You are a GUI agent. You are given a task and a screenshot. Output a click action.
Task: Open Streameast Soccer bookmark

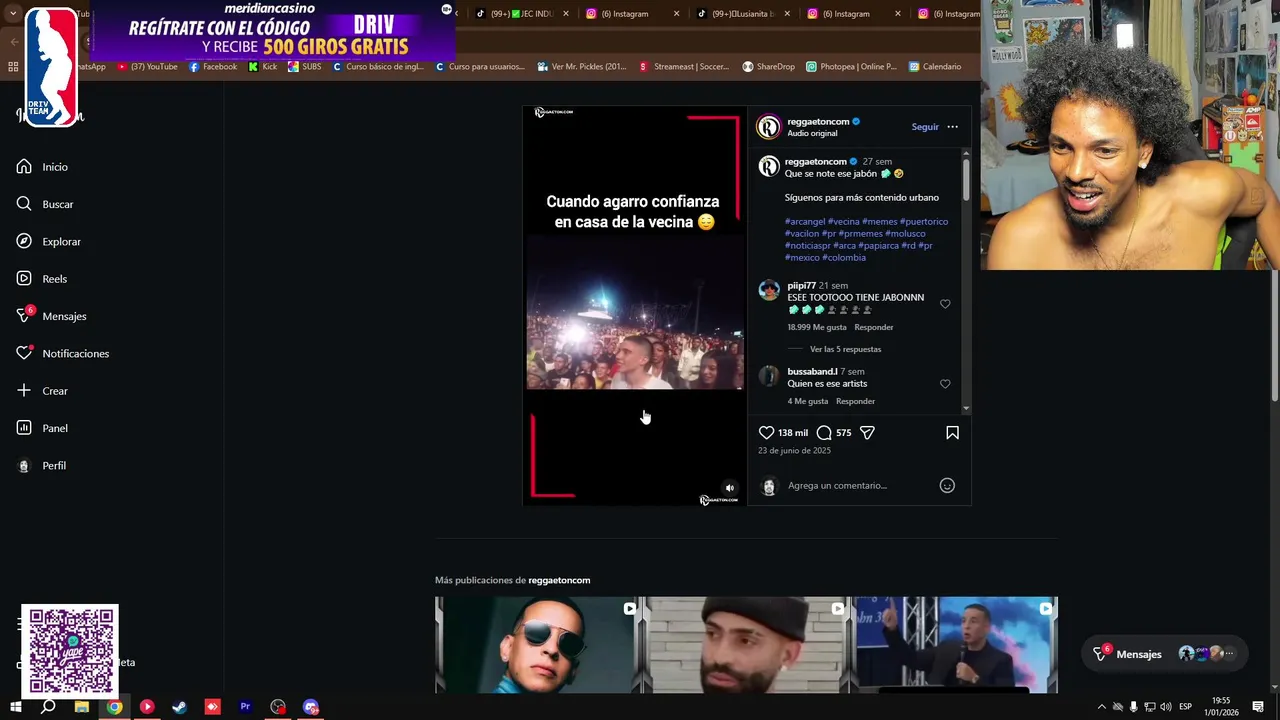click(683, 67)
